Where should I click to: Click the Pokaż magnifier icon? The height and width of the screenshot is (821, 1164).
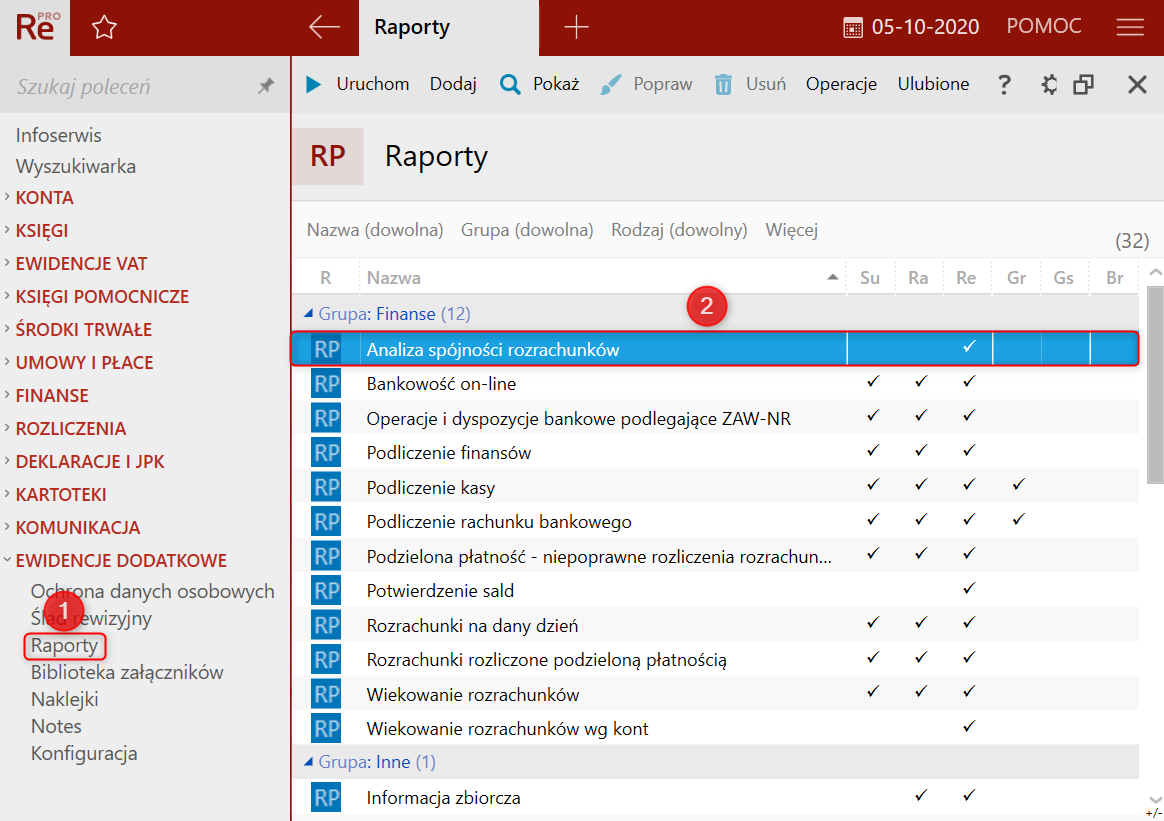pos(510,85)
